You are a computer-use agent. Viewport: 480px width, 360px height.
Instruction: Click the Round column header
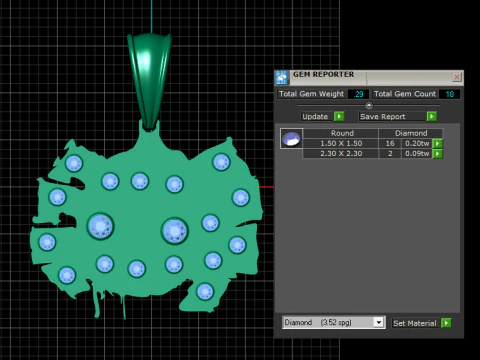point(341,133)
